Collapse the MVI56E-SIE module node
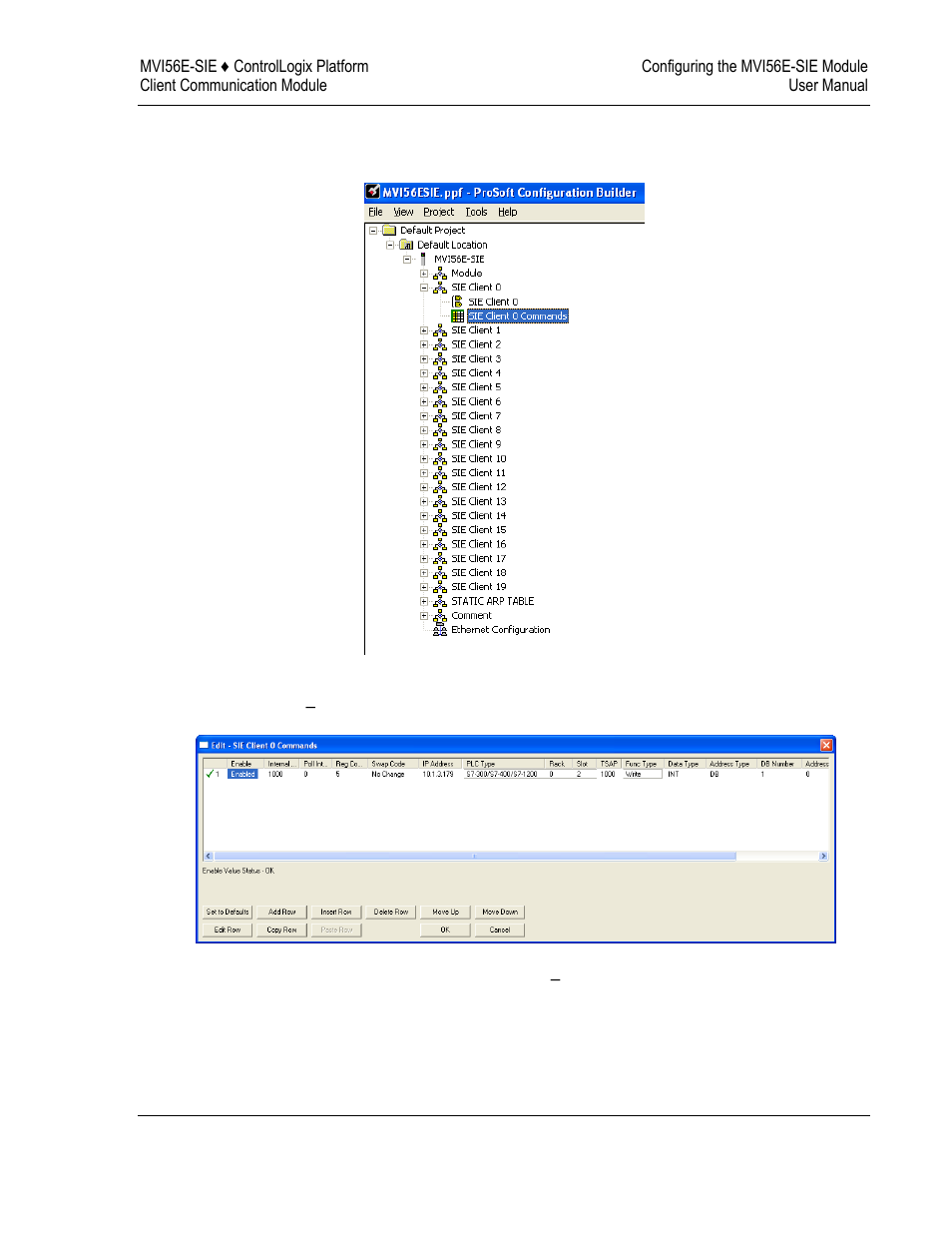The image size is (952, 1233). tap(407, 260)
